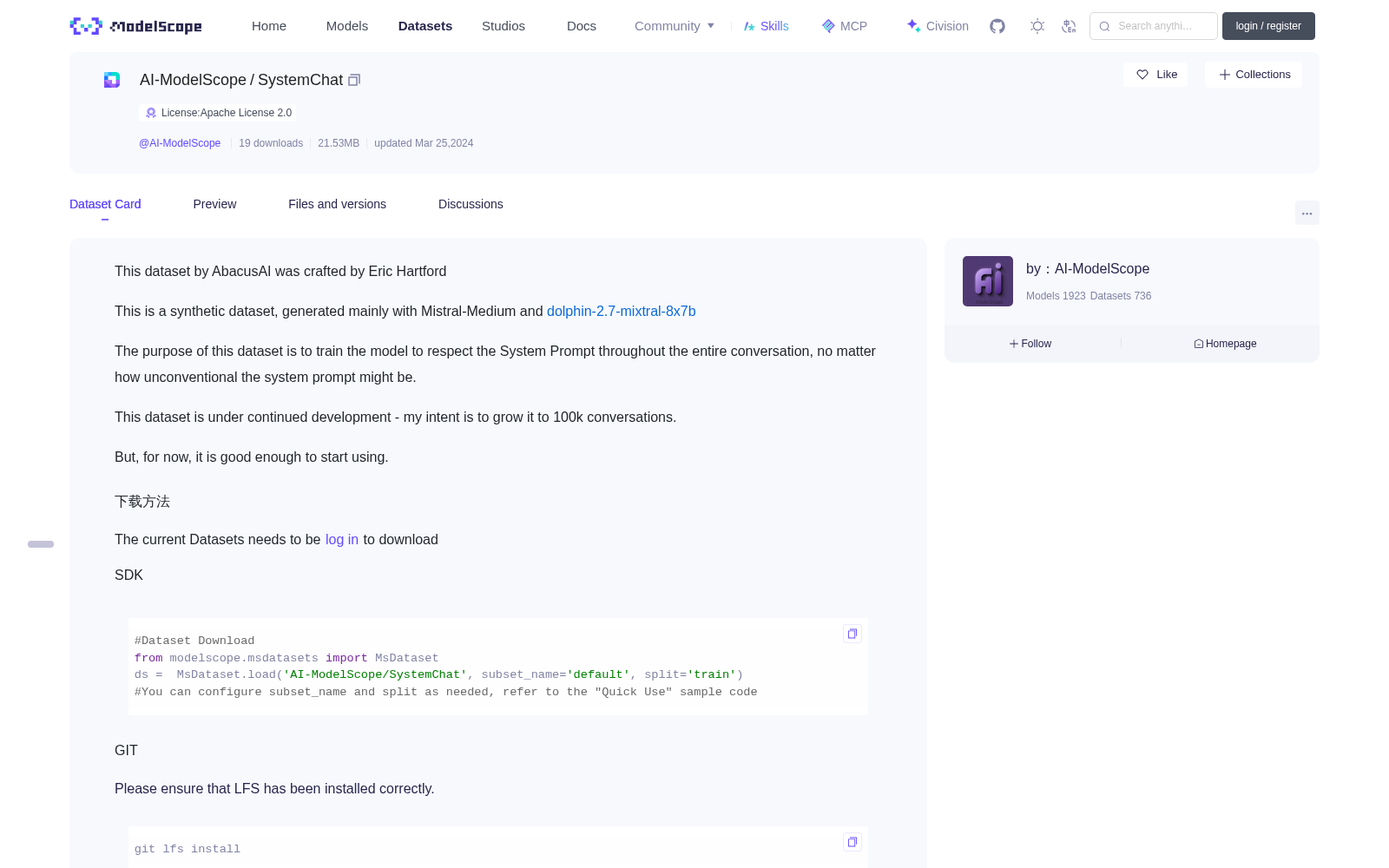Click the by: AI-ModelScope author name

point(1088,269)
